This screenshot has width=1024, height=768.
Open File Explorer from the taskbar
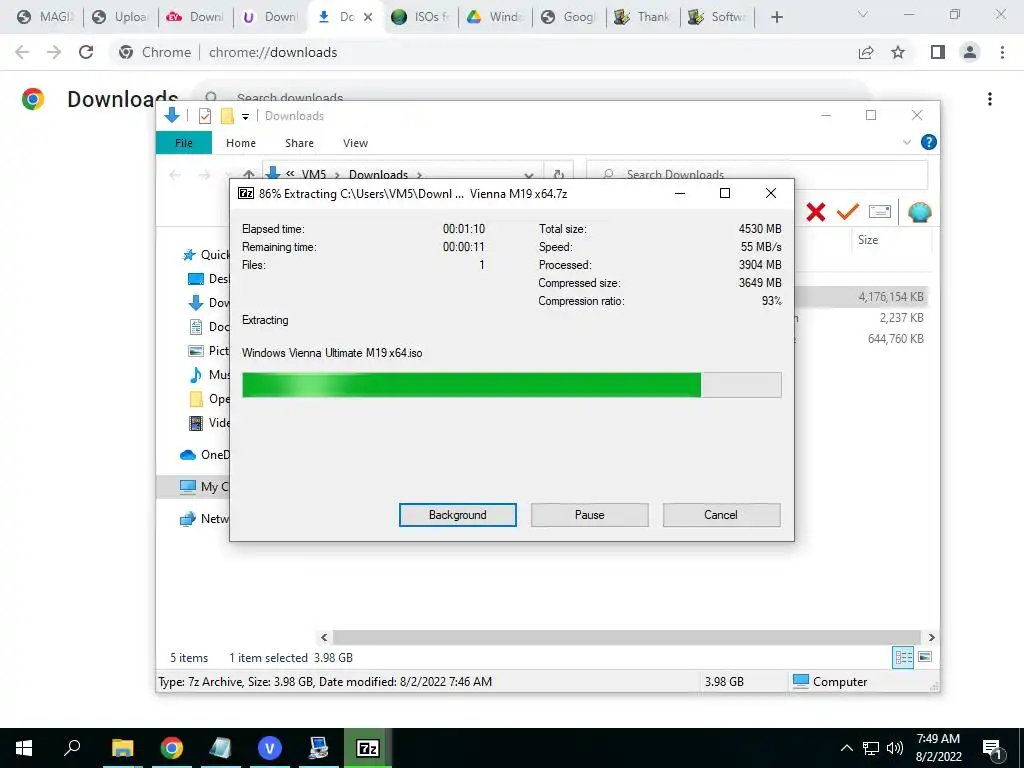click(122, 748)
